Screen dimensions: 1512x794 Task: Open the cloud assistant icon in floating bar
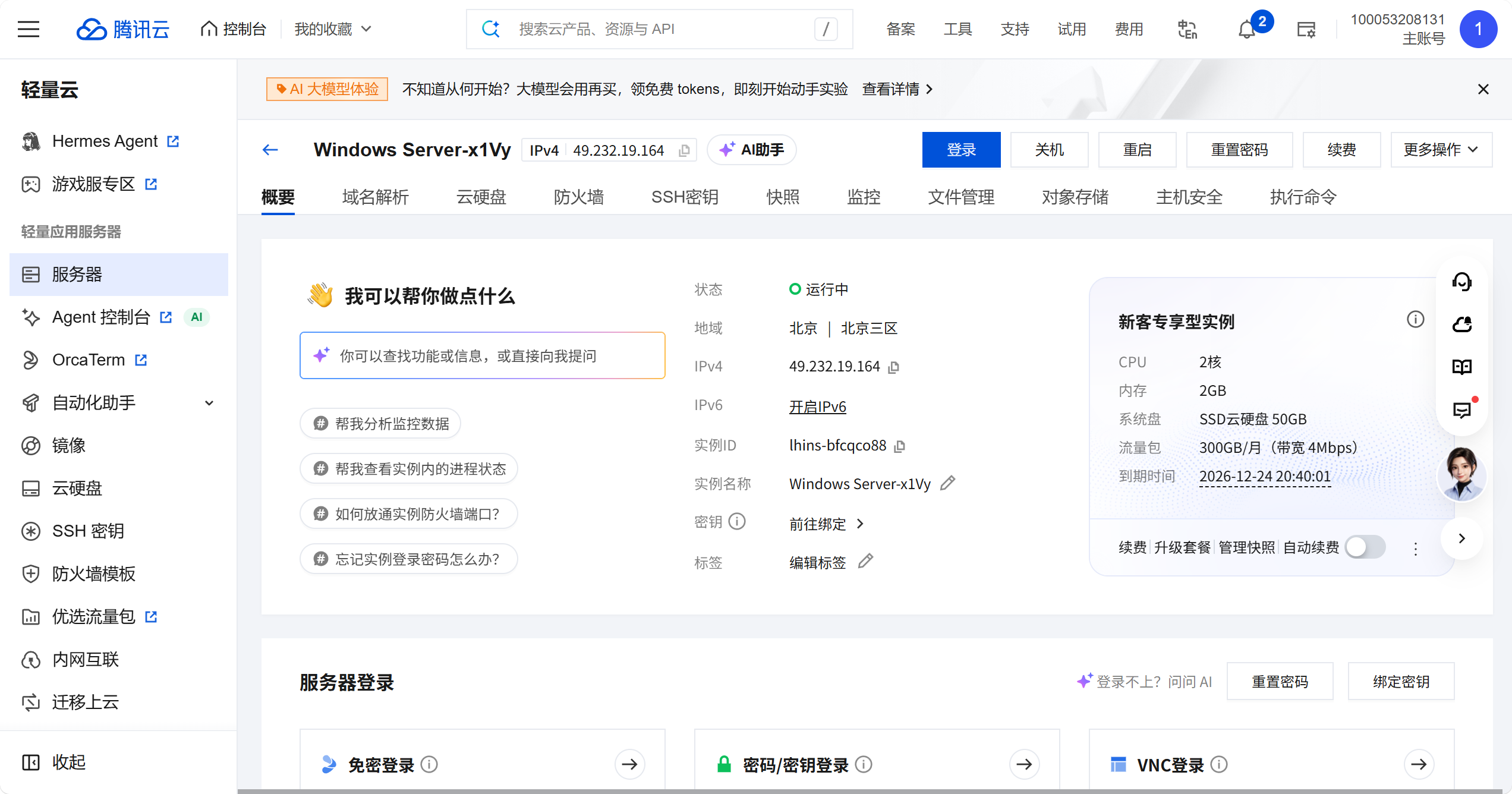coord(1462,324)
